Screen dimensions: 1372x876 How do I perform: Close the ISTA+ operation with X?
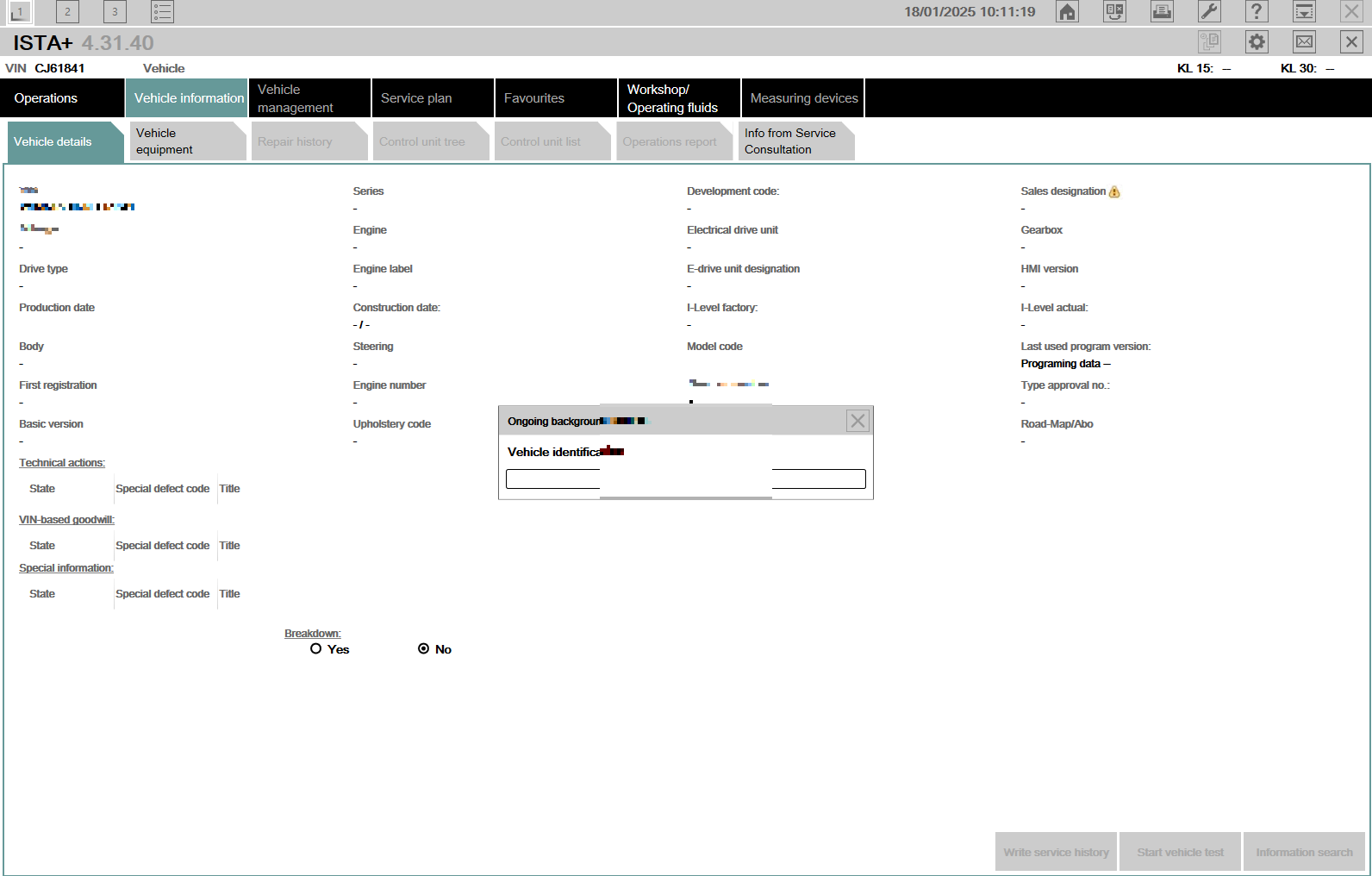(x=1352, y=41)
